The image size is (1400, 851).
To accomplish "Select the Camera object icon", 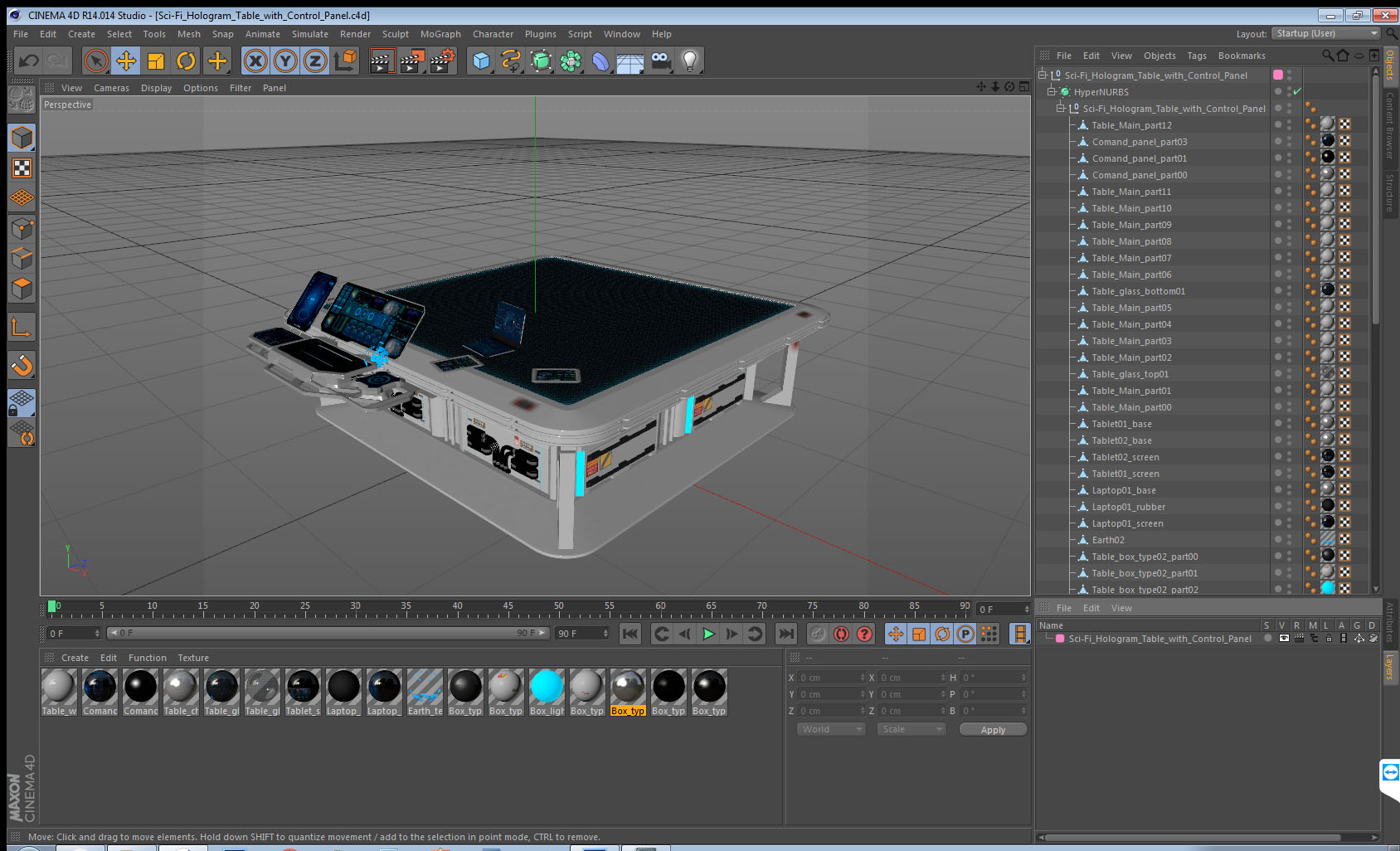I will (x=660, y=61).
